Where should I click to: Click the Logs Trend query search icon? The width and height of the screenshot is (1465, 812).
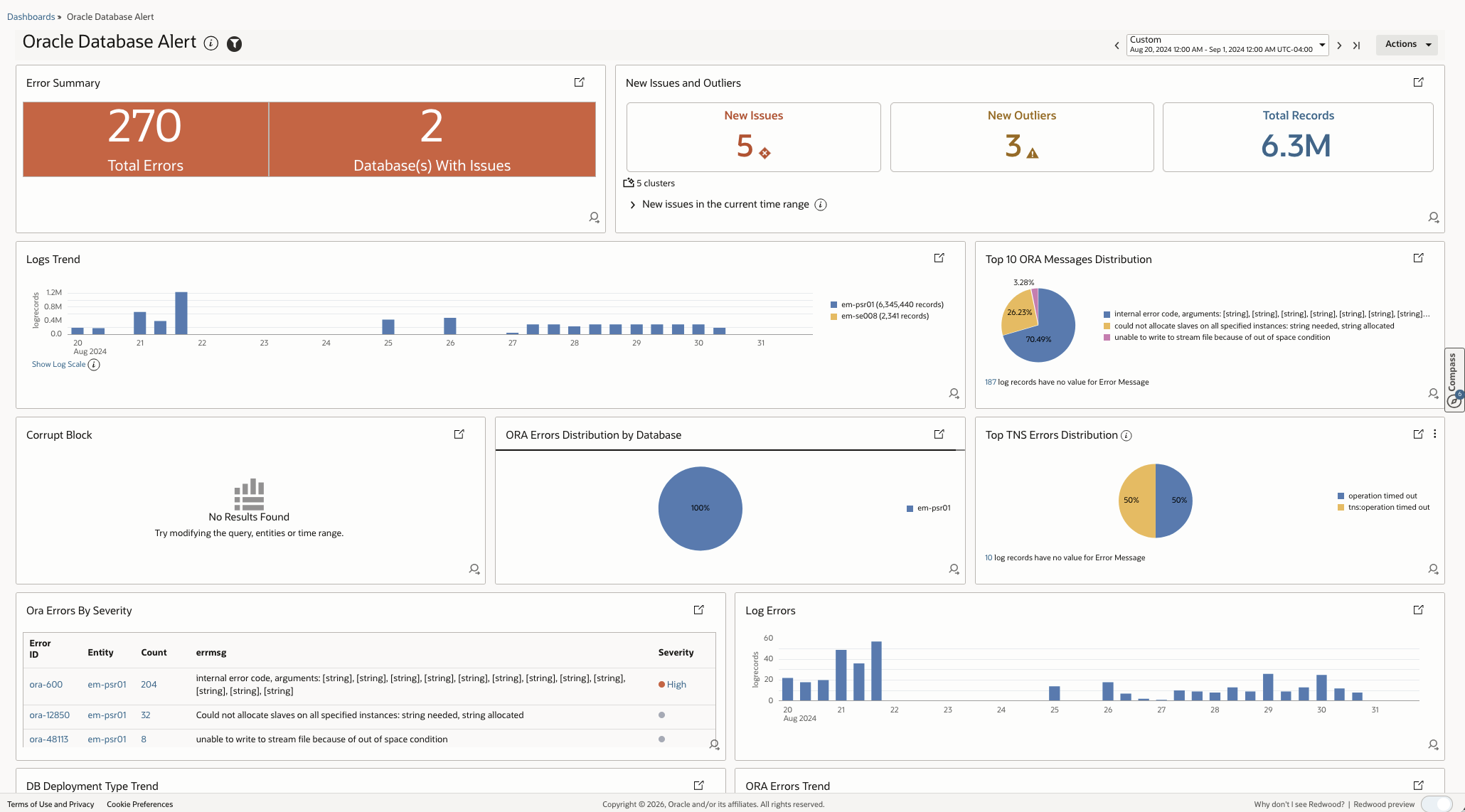(x=954, y=393)
